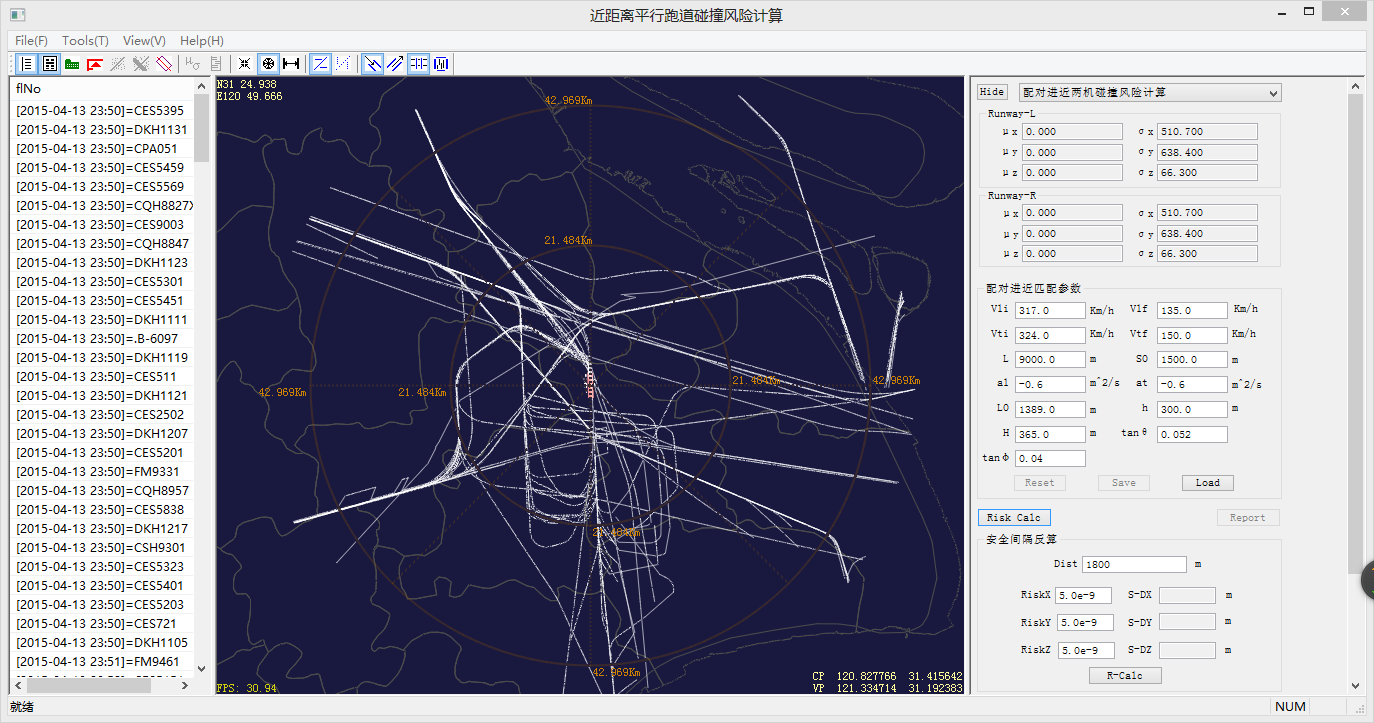Image resolution: width=1374 pixels, height=723 pixels.
Task: Click the grid table view toolbar icon
Action: point(49,64)
